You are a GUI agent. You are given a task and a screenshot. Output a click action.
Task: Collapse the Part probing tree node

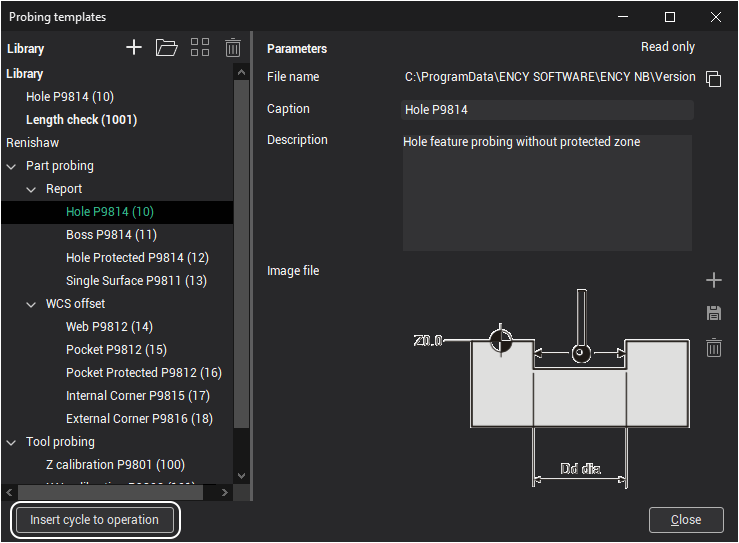[12, 166]
